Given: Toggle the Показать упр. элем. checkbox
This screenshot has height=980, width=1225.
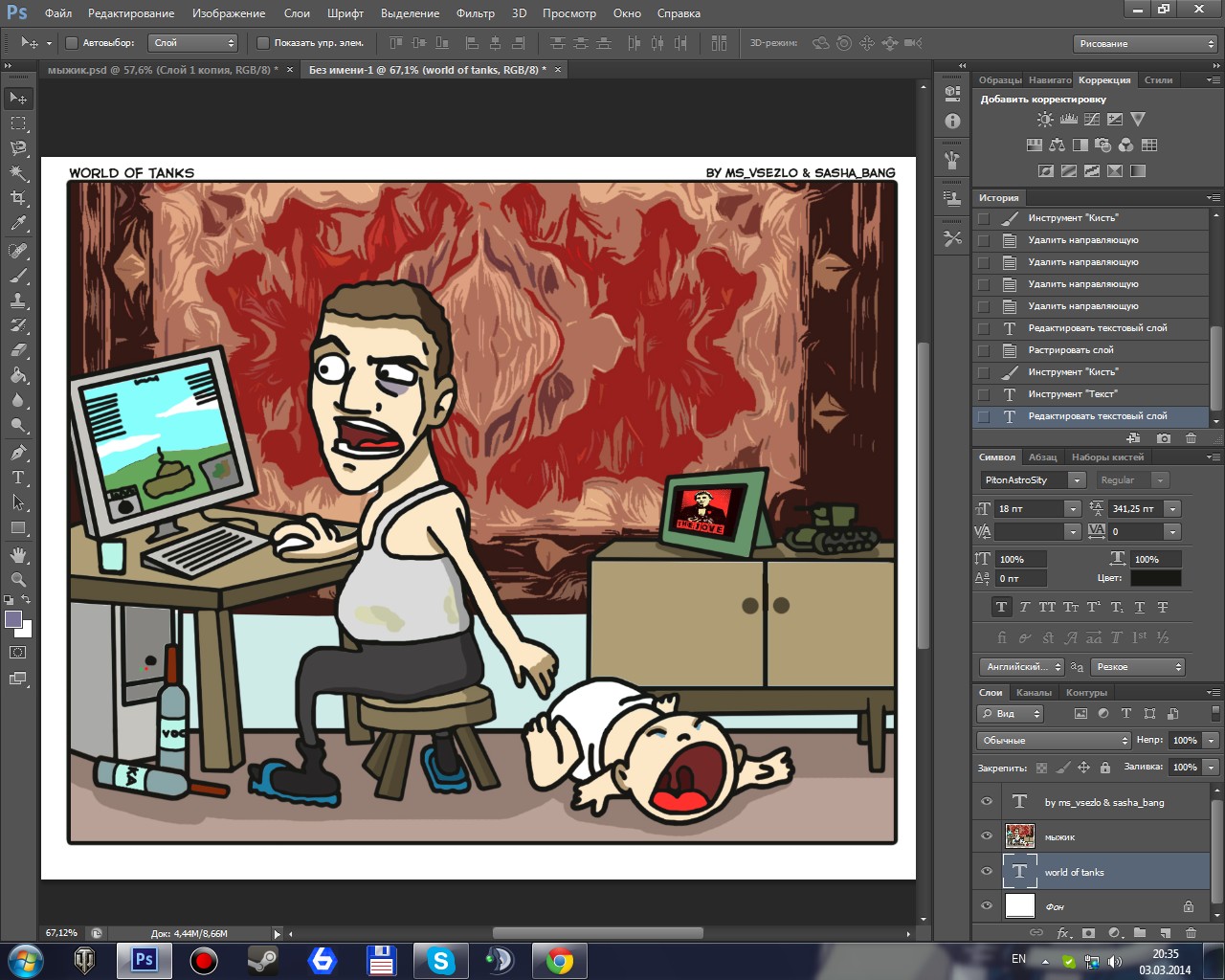Looking at the screenshot, I should pos(263,43).
